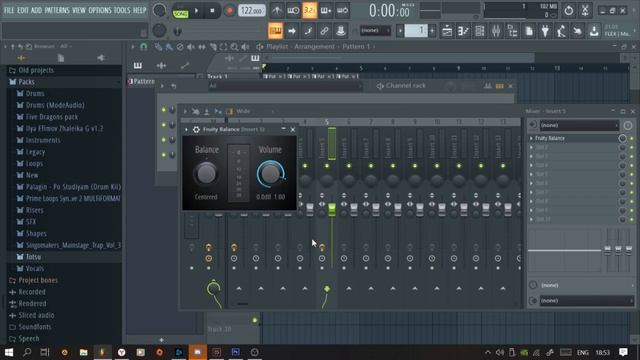This screenshot has height=360, width=640.
Task: Click the volume speaker tray icon
Action: [x=500, y=352]
